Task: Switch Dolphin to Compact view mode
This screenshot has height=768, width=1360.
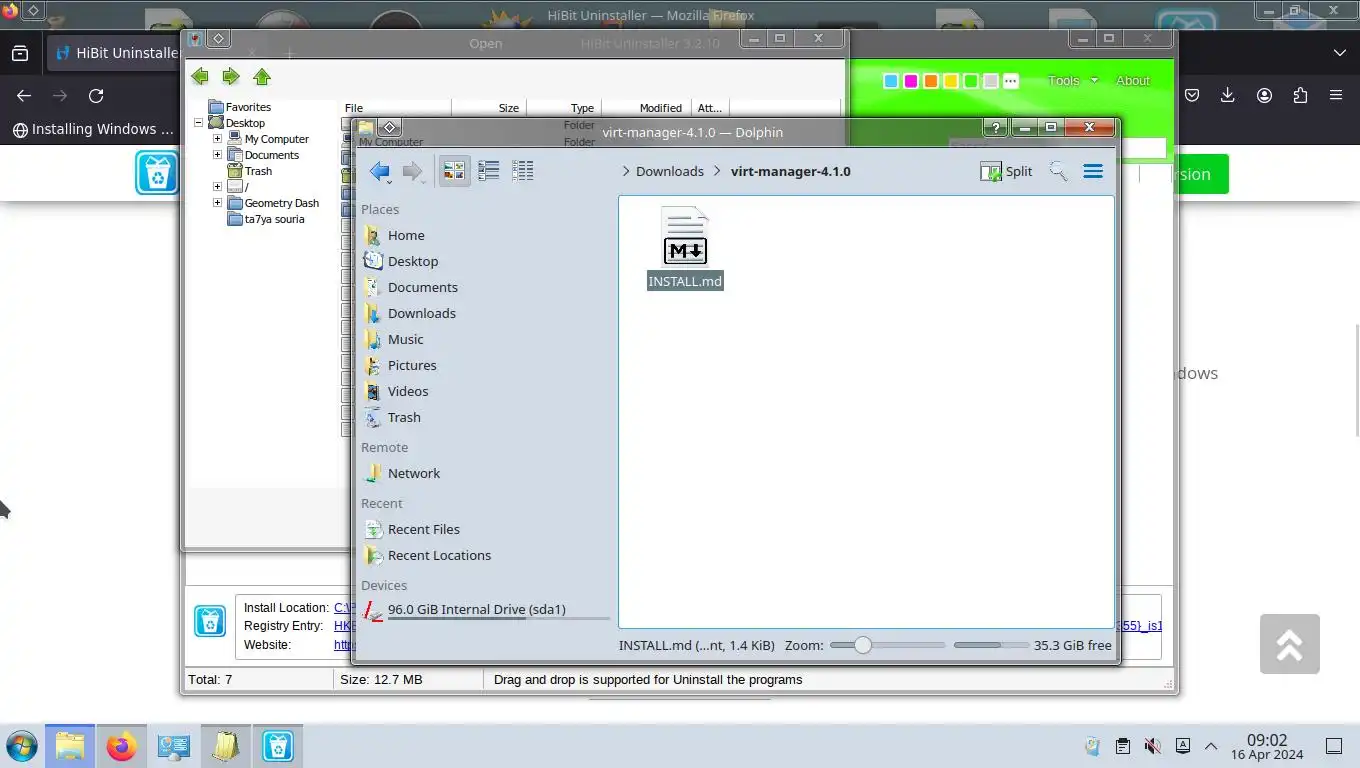Action: tap(489, 171)
